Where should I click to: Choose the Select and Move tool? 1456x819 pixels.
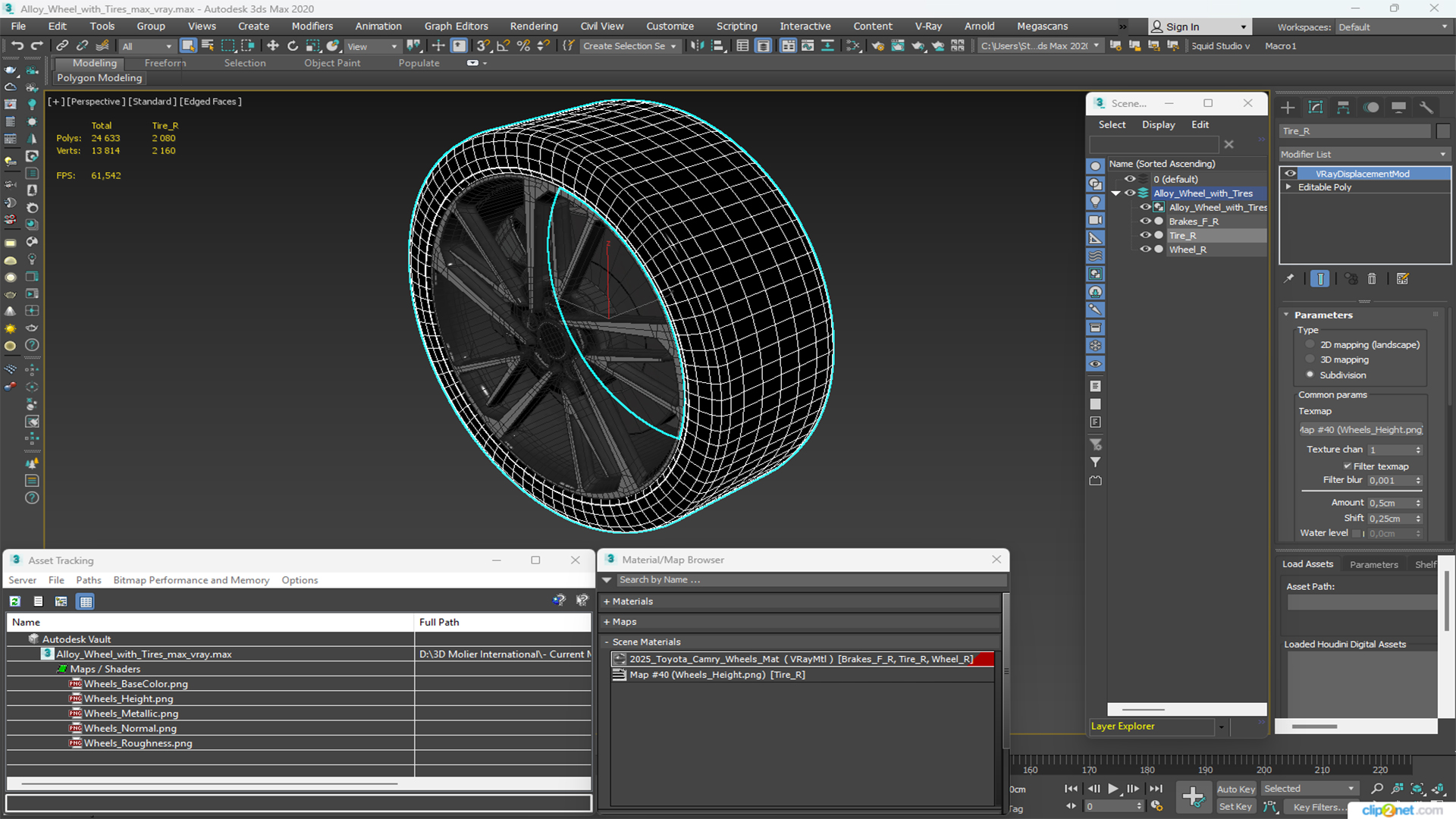[x=273, y=46]
